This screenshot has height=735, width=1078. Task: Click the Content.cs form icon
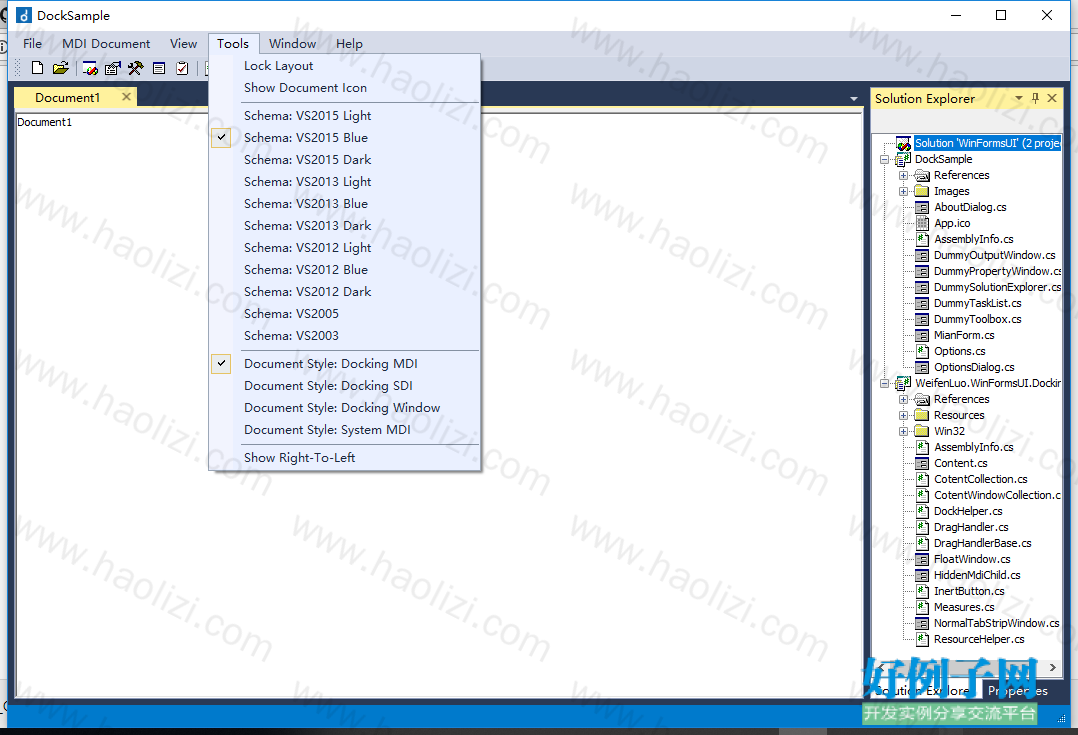pyautogui.click(x=923, y=463)
